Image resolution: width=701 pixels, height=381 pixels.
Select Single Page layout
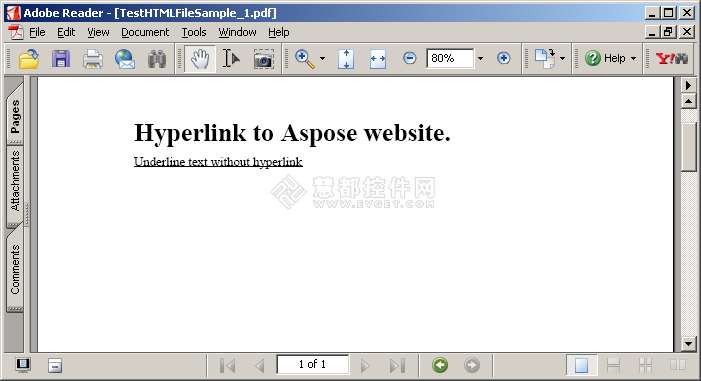coord(581,365)
